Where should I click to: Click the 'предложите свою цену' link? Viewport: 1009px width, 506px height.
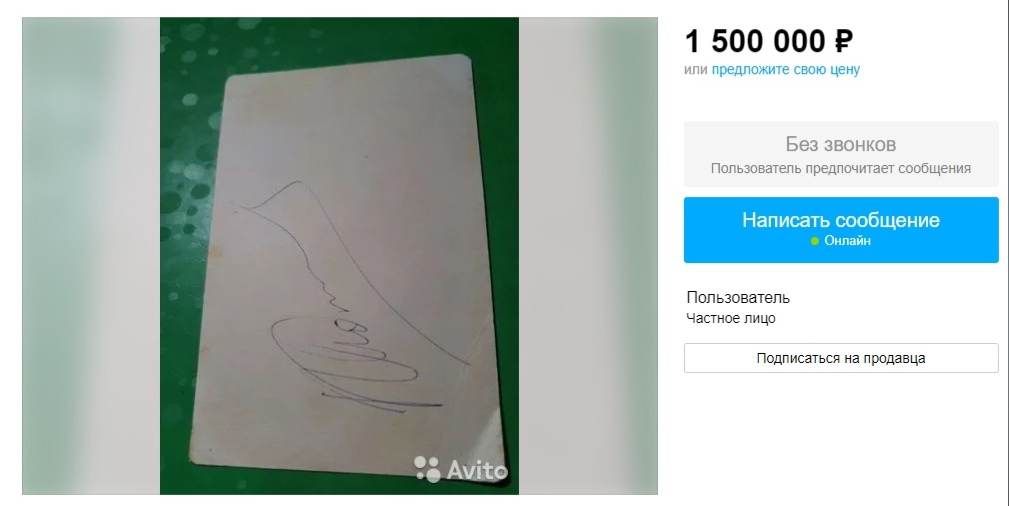tap(785, 70)
